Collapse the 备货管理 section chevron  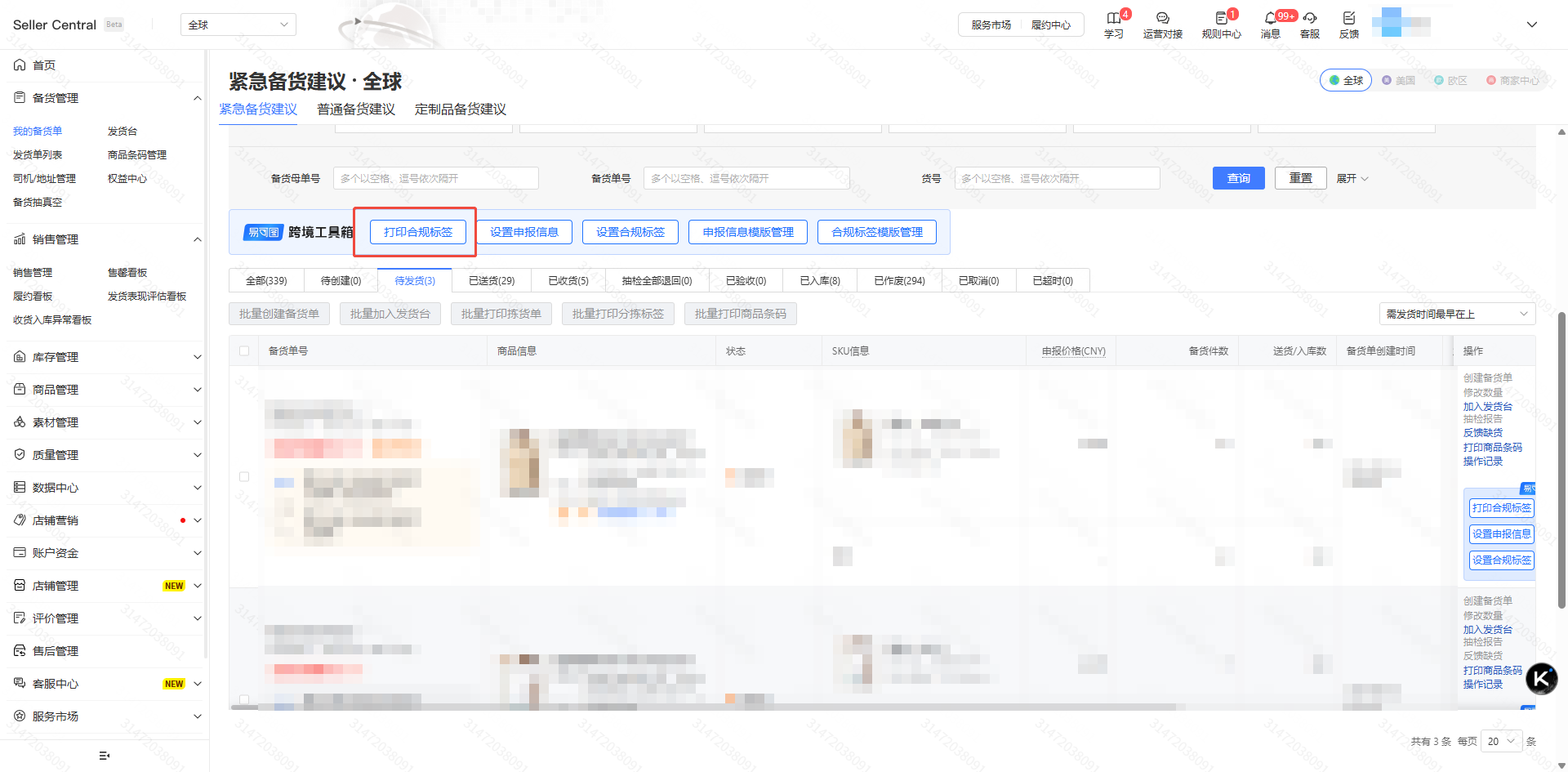click(197, 98)
